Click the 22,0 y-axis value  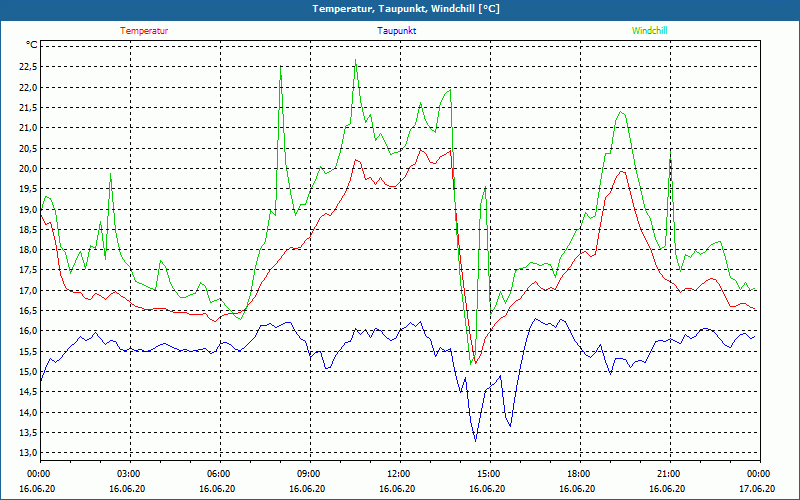coord(29,87)
